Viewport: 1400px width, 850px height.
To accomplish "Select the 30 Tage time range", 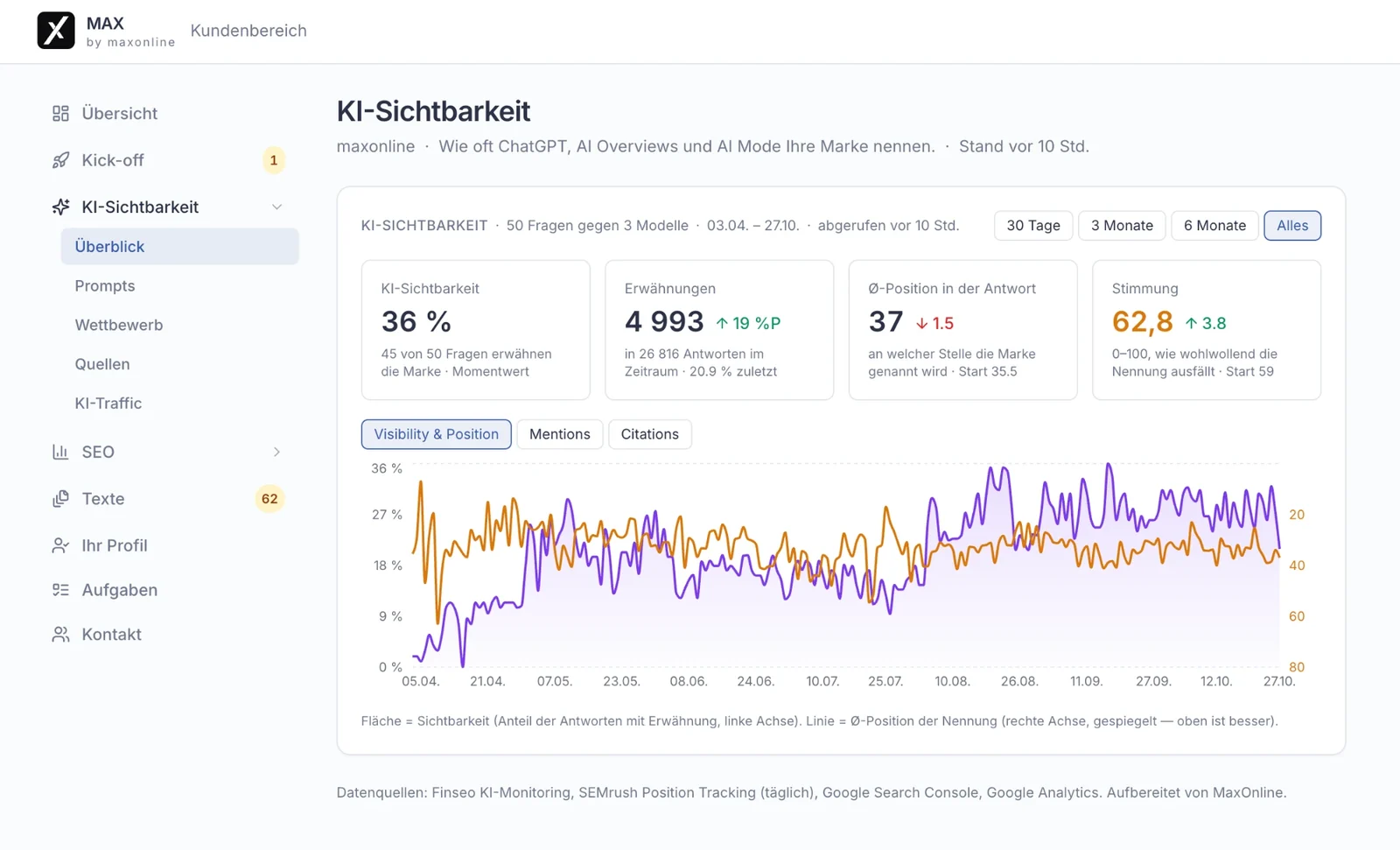I will pos(1033,226).
